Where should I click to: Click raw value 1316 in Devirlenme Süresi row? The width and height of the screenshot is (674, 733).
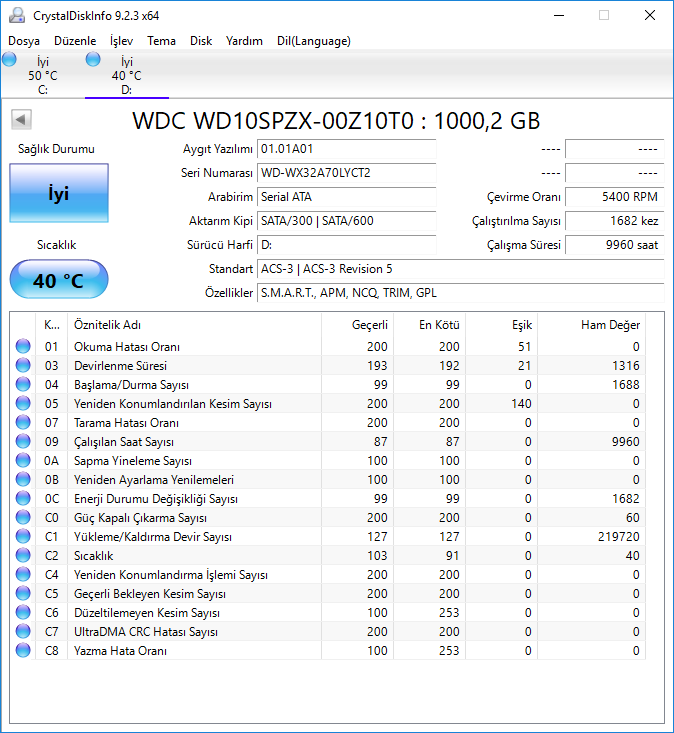point(626,366)
